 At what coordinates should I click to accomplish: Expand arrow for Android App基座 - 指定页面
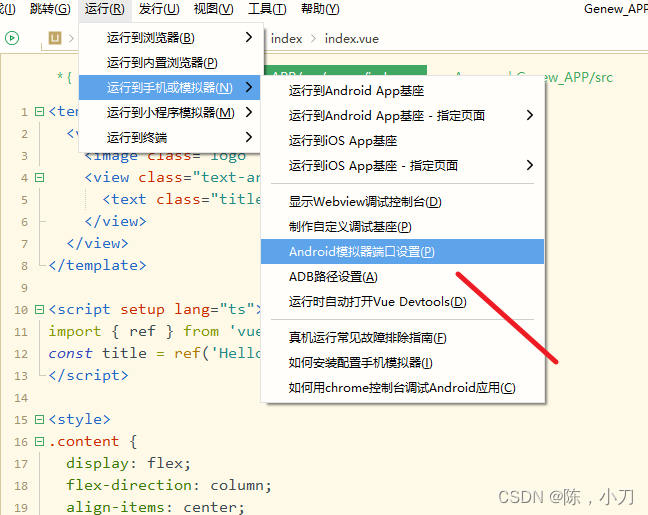[x=530, y=115]
